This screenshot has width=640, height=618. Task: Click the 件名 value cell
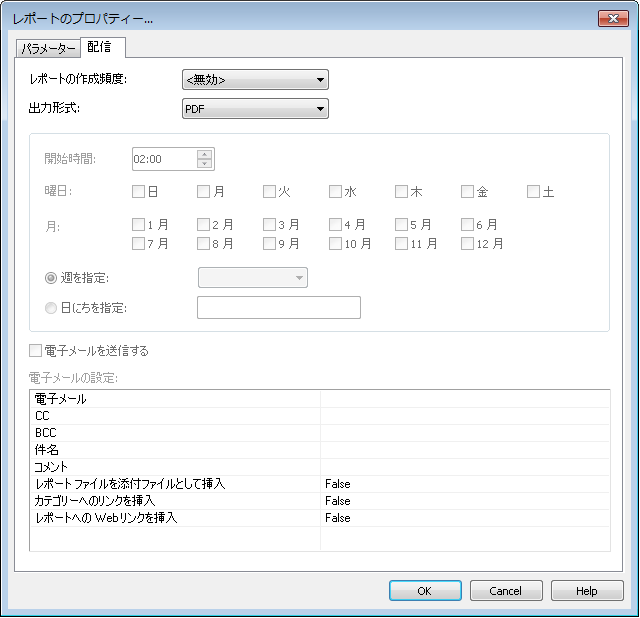pyautogui.click(x=465, y=450)
